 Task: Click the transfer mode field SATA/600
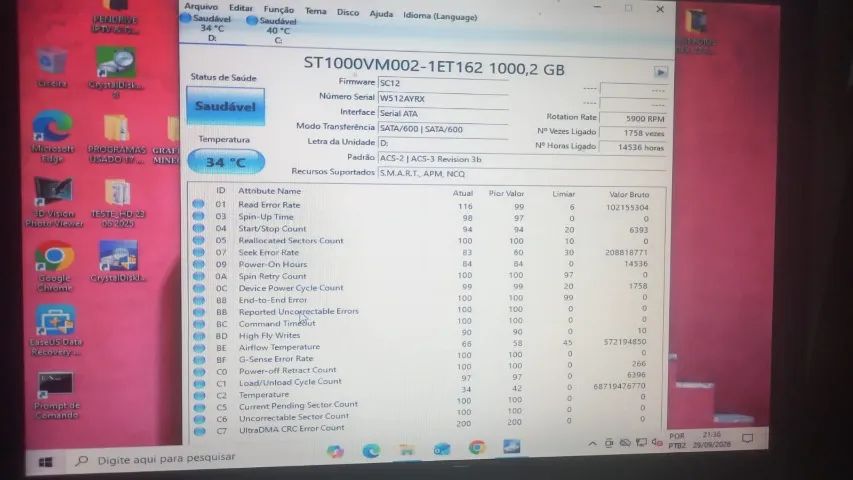point(443,129)
